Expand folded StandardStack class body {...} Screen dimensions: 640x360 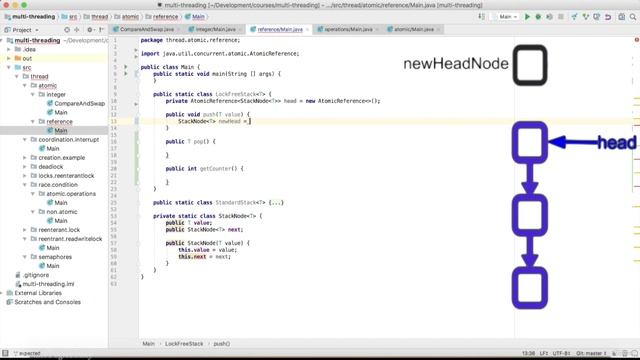pos(276,202)
